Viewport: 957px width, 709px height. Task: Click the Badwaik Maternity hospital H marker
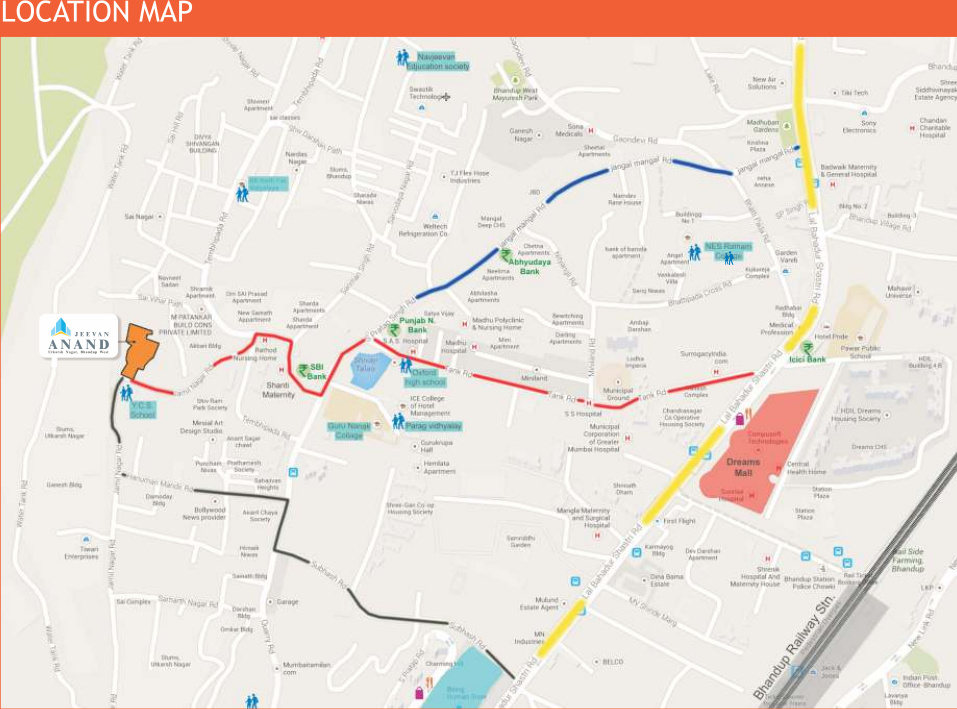click(x=832, y=184)
